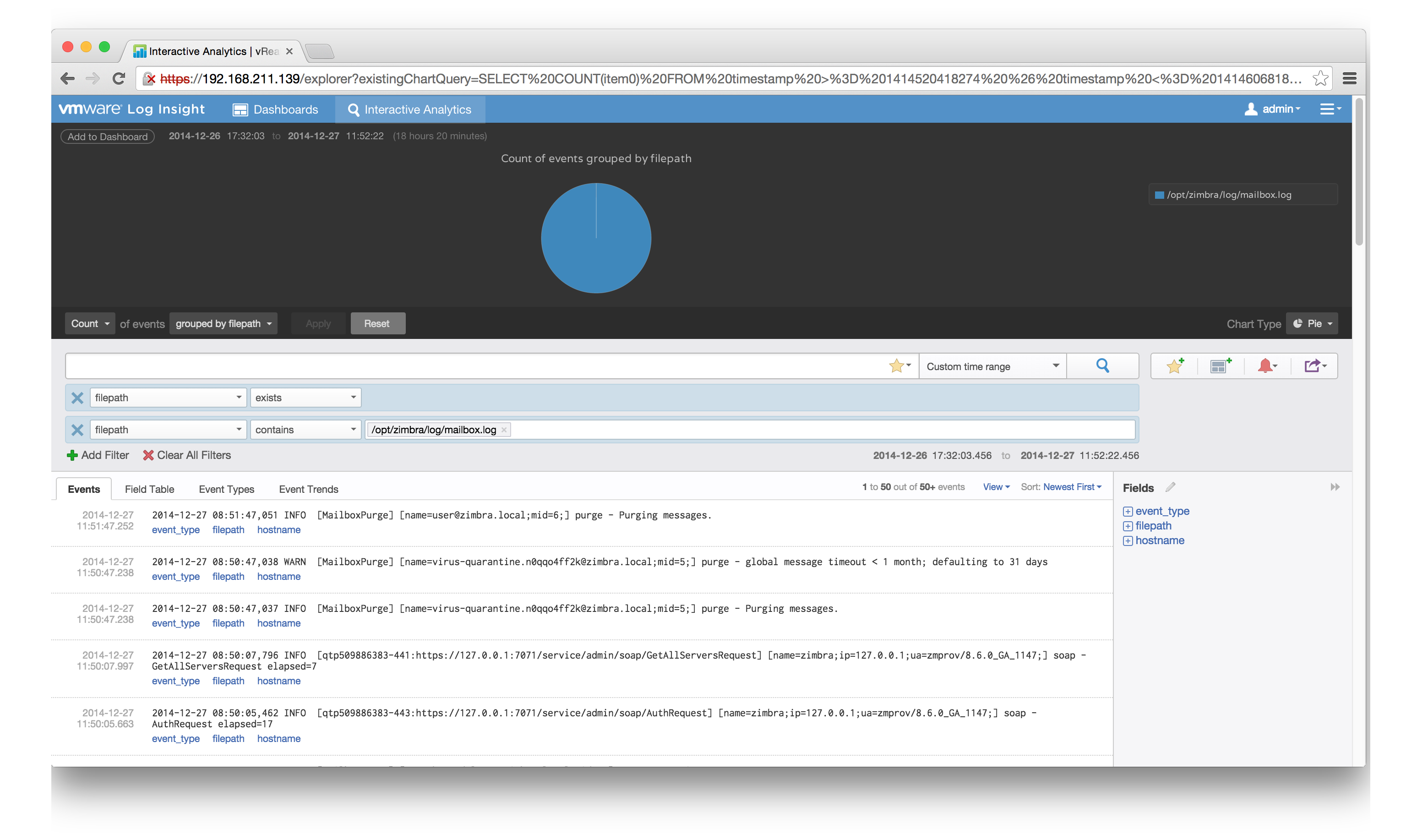Open favorite queries star dropdown in search bar
The width and height of the screenshot is (1417, 840).
[x=900, y=366]
